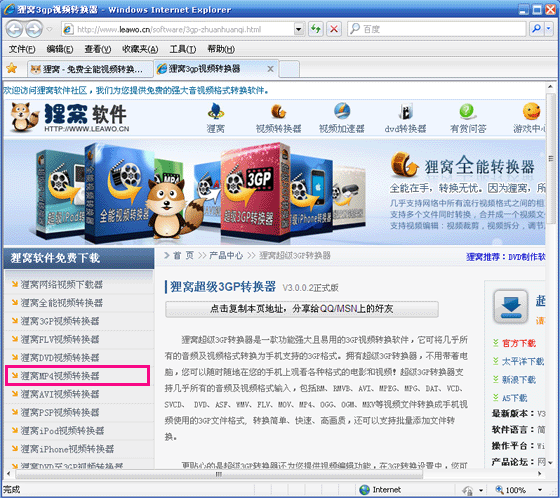
Task: Open the 文件(F) menu
Action: click(22, 49)
